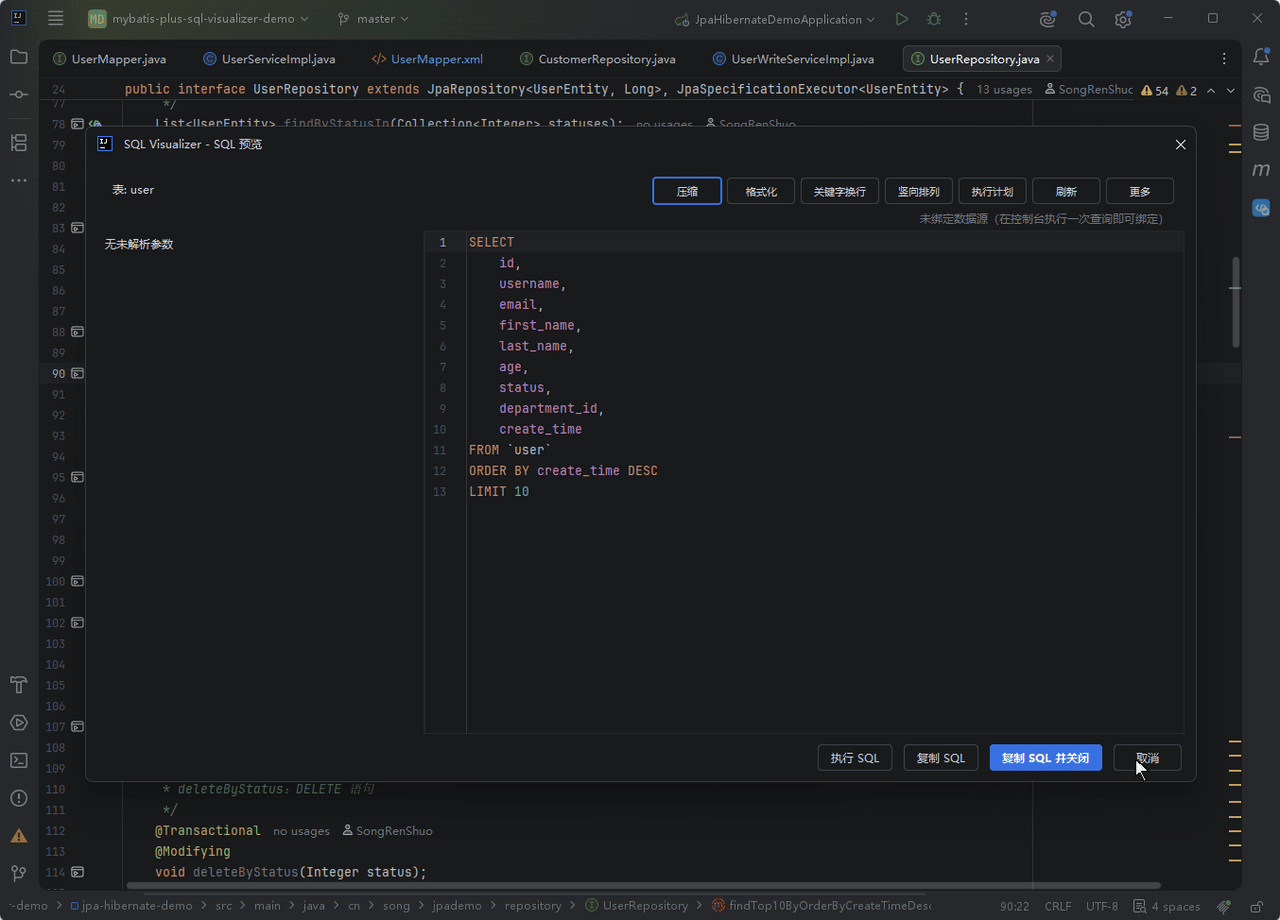
Task: Click the 复制 SQL 并关闭 button
Action: click(x=1046, y=758)
